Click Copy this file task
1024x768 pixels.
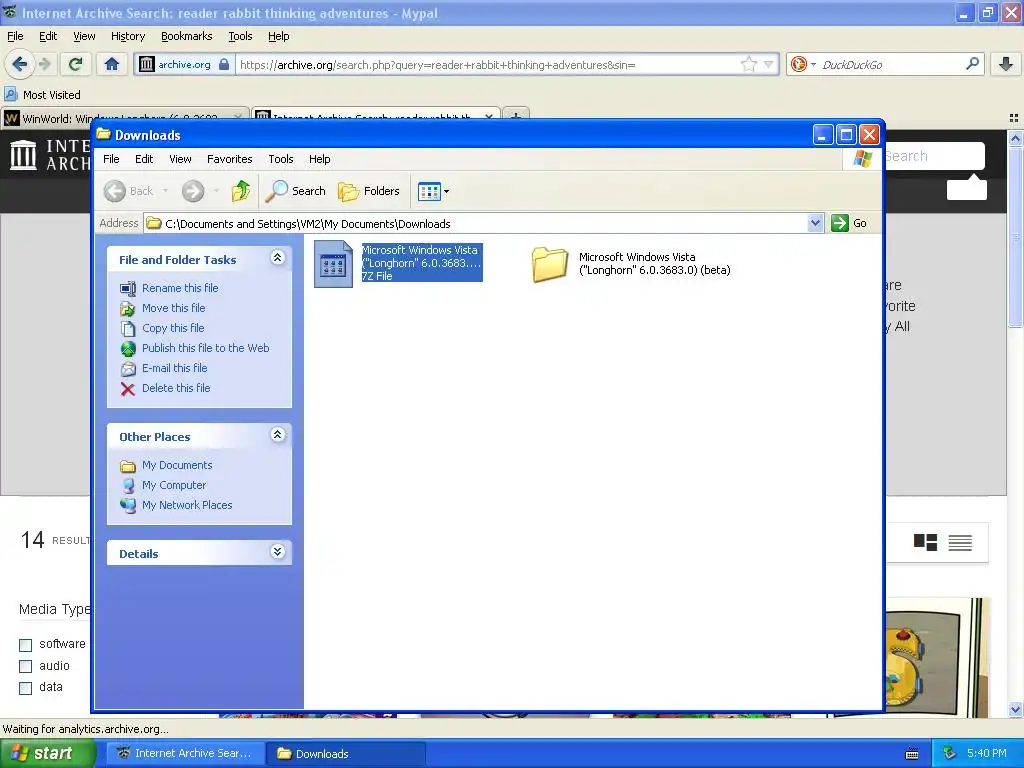[173, 328]
